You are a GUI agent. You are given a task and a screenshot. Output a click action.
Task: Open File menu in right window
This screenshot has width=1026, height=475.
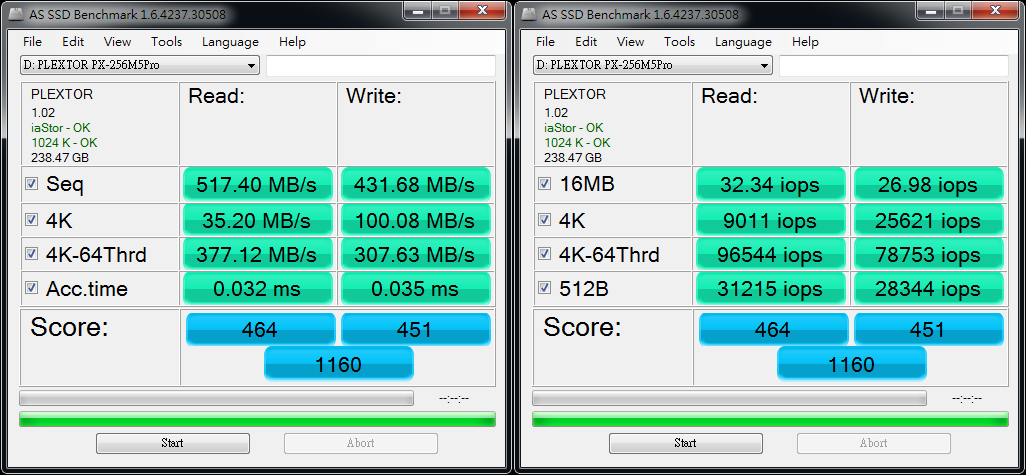click(x=545, y=42)
